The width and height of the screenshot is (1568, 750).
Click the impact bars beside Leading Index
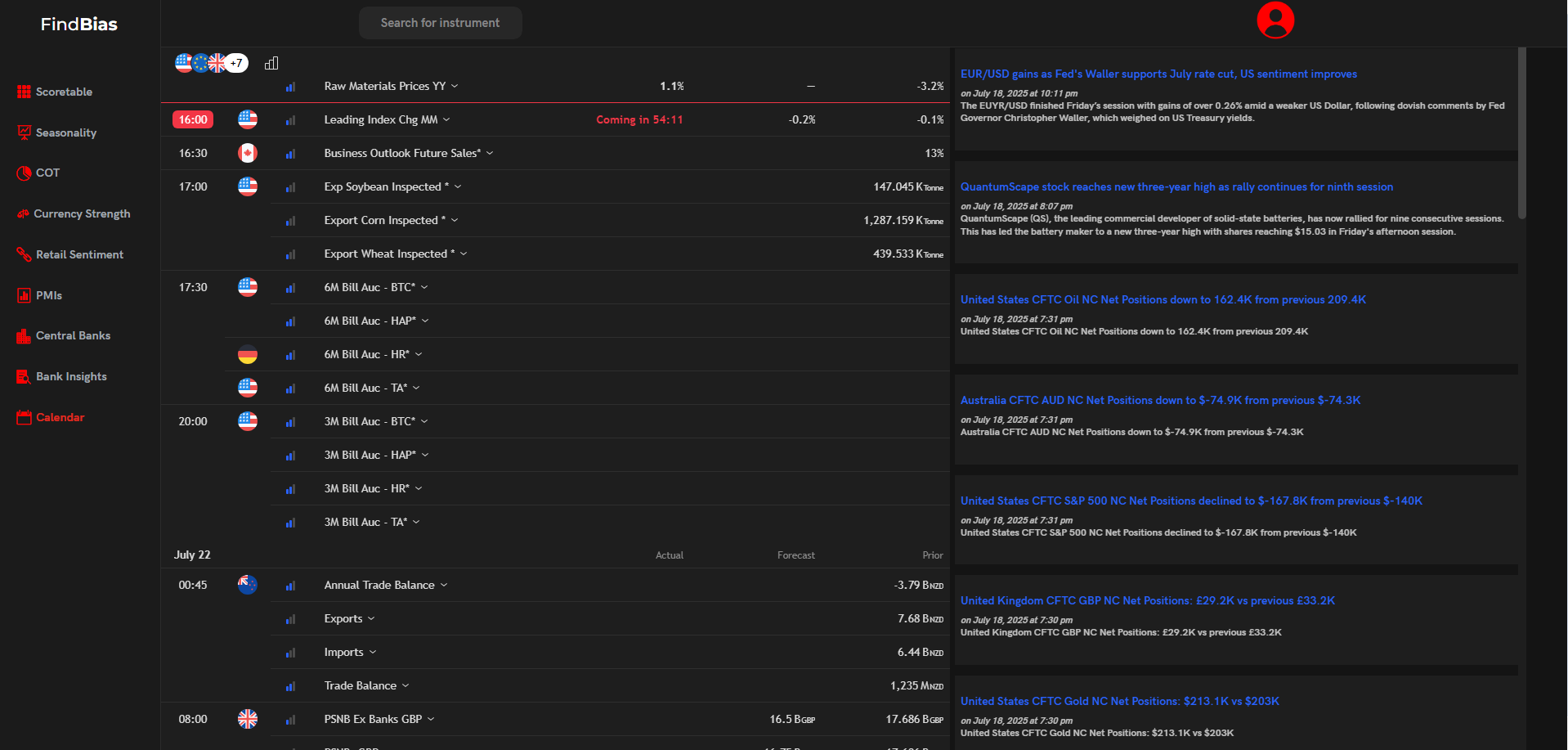pyautogui.click(x=290, y=120)
